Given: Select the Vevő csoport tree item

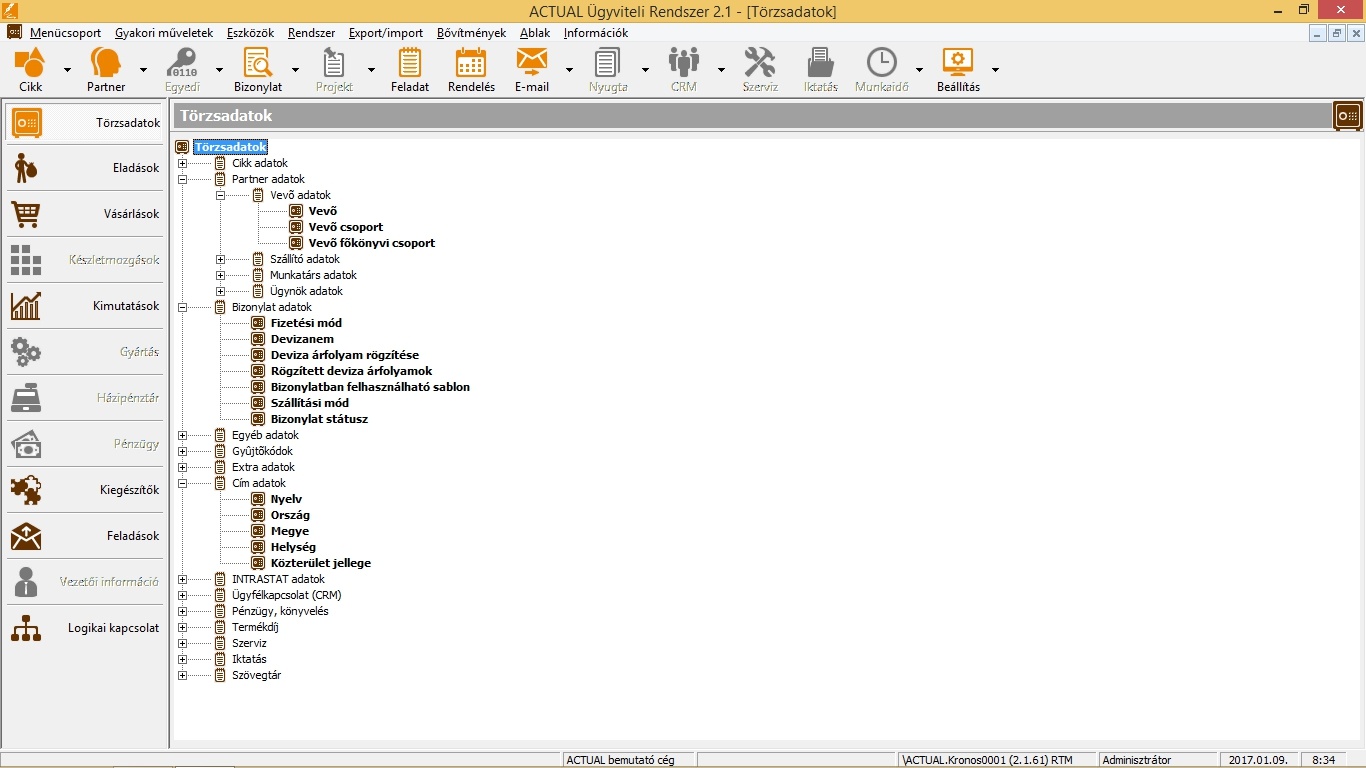Looking at the screenshot, I should [345, 227].
